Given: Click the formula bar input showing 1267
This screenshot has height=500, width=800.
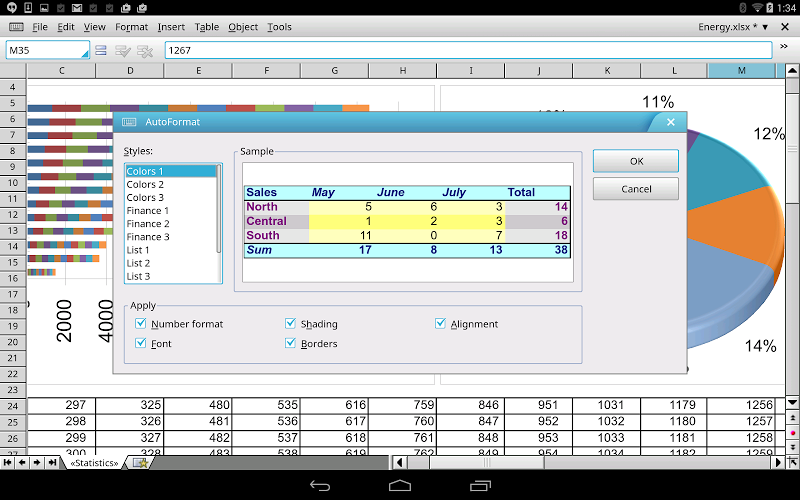Looking at the screenshot, I should 468,50.
